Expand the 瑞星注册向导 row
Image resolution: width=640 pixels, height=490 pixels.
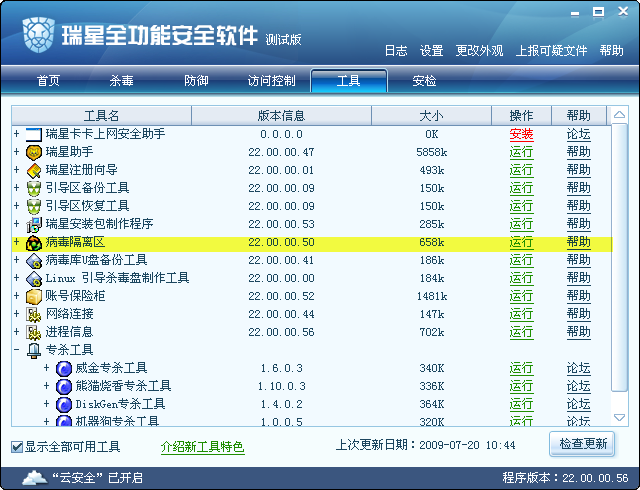coord(16,169)
